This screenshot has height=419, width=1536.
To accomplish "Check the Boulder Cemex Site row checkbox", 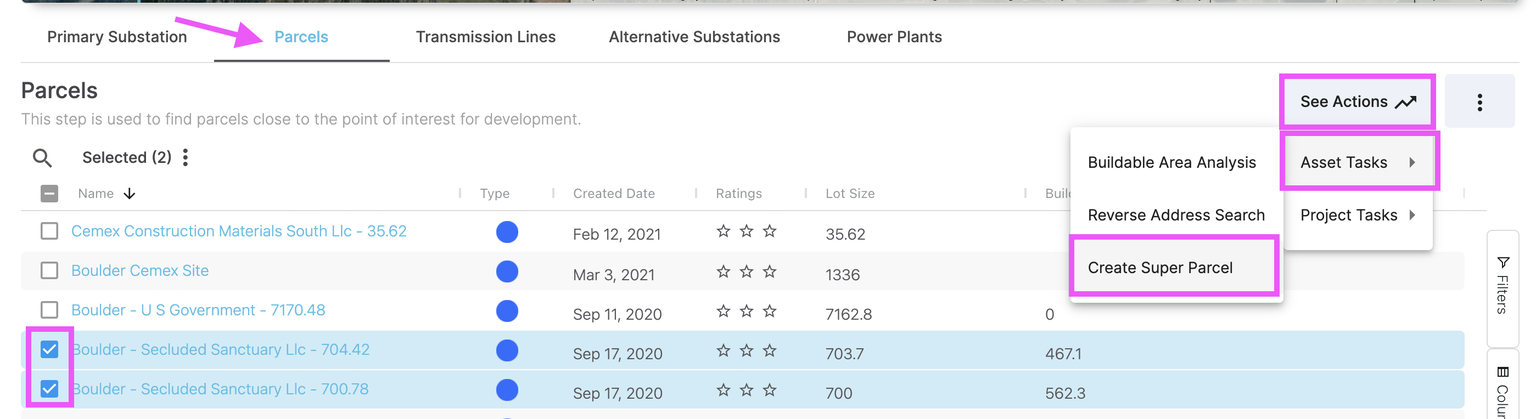I will [49, 270].
